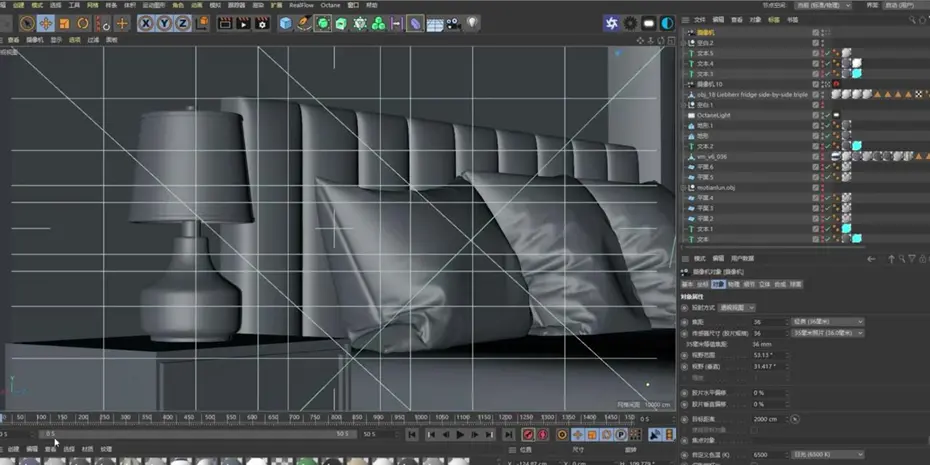The height and width of the screenshot is (465, 930).
Task: Jump to the animation end
Action: (x=508, y=435)
